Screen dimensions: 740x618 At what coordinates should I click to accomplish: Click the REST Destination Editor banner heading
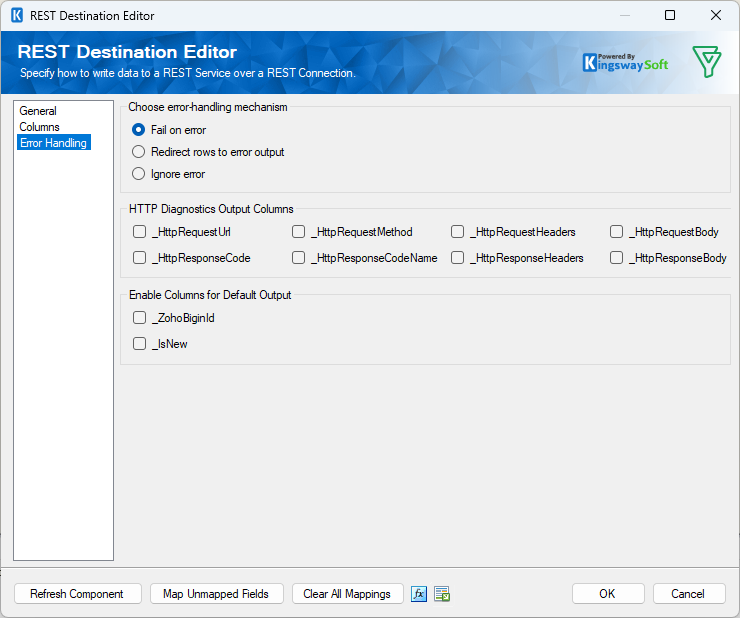(127, 52)
